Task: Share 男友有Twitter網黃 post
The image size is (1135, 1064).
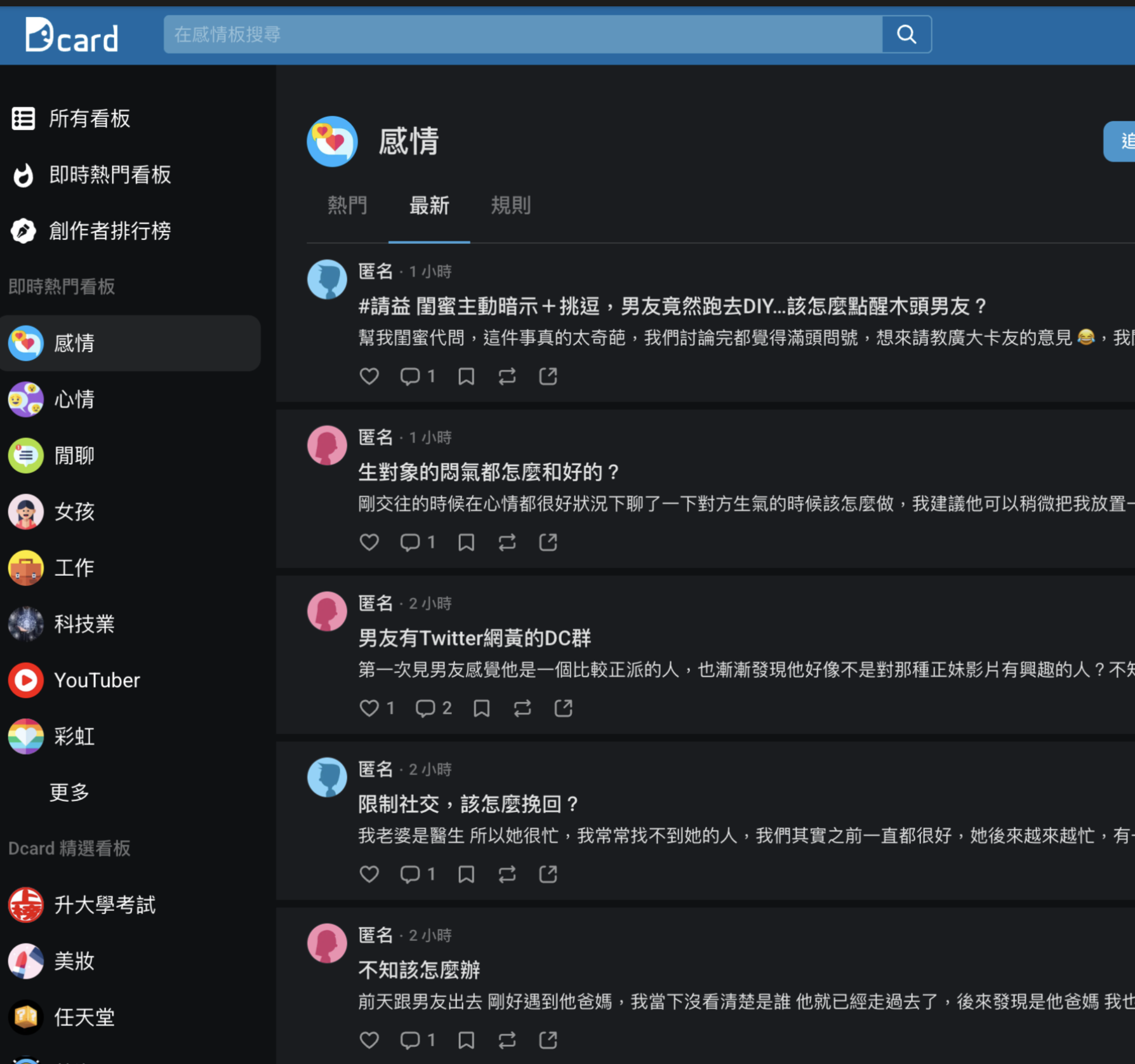Action: pyautogui.click(x=564, y=708)
